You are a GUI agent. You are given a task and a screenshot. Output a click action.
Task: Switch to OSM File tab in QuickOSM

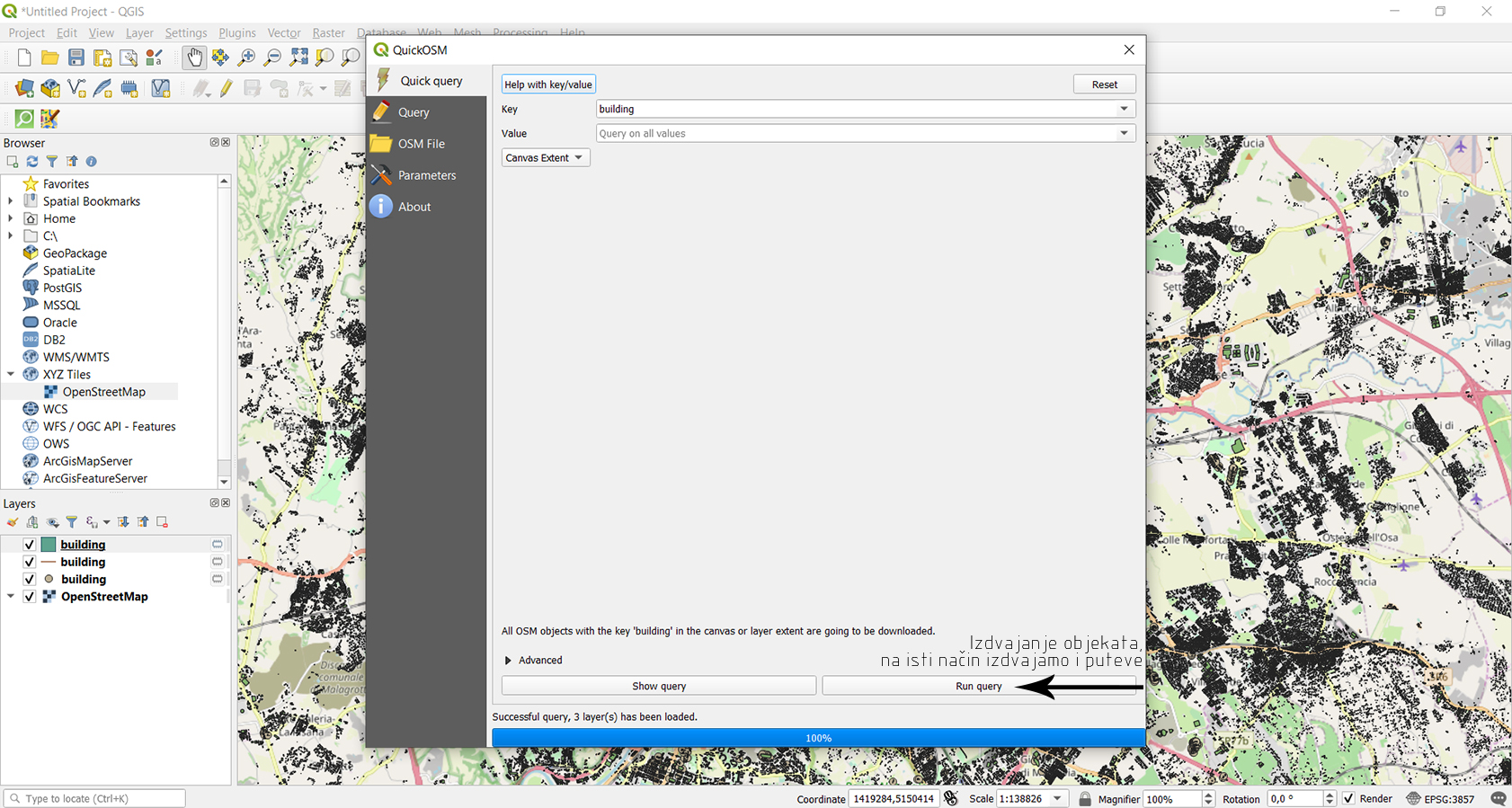tap(426, 144)
